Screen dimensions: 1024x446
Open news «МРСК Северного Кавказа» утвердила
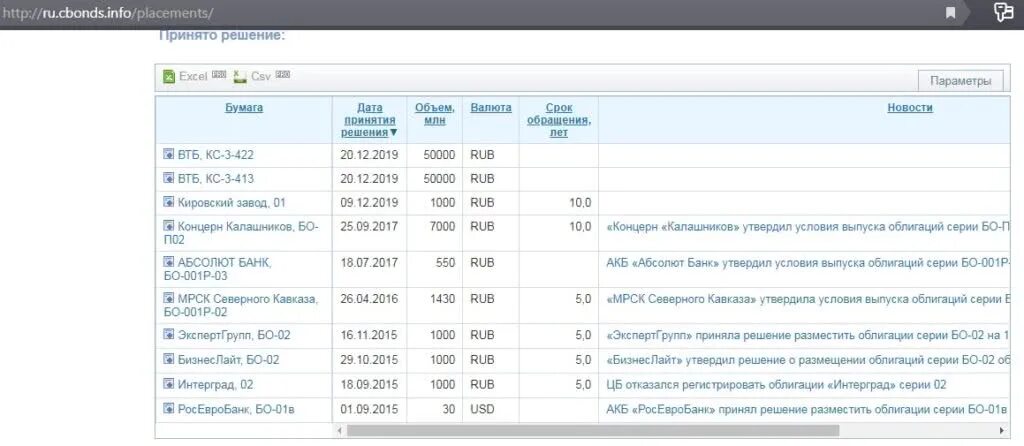pyautogui.click(x=808, y=299)
